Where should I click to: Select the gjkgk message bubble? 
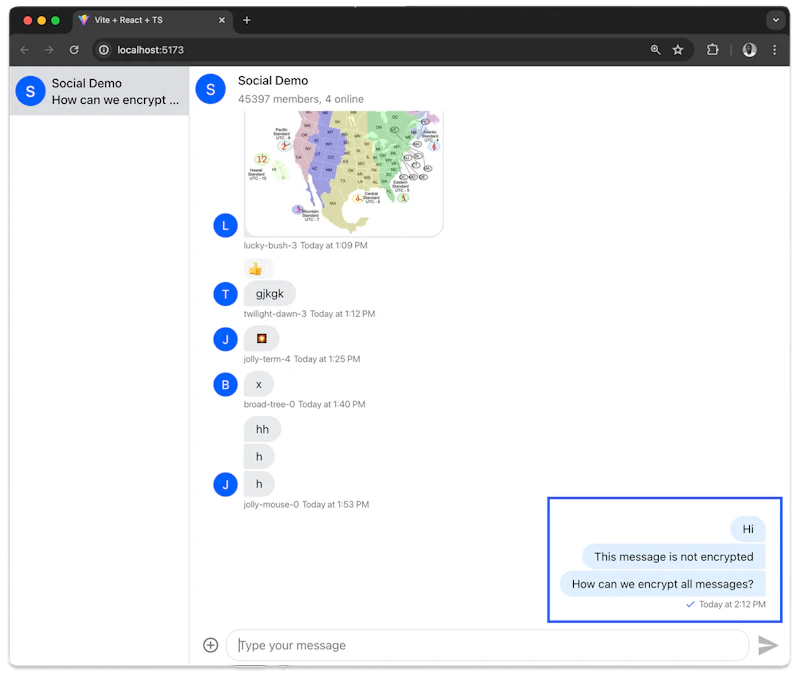(x=269, y=294)
